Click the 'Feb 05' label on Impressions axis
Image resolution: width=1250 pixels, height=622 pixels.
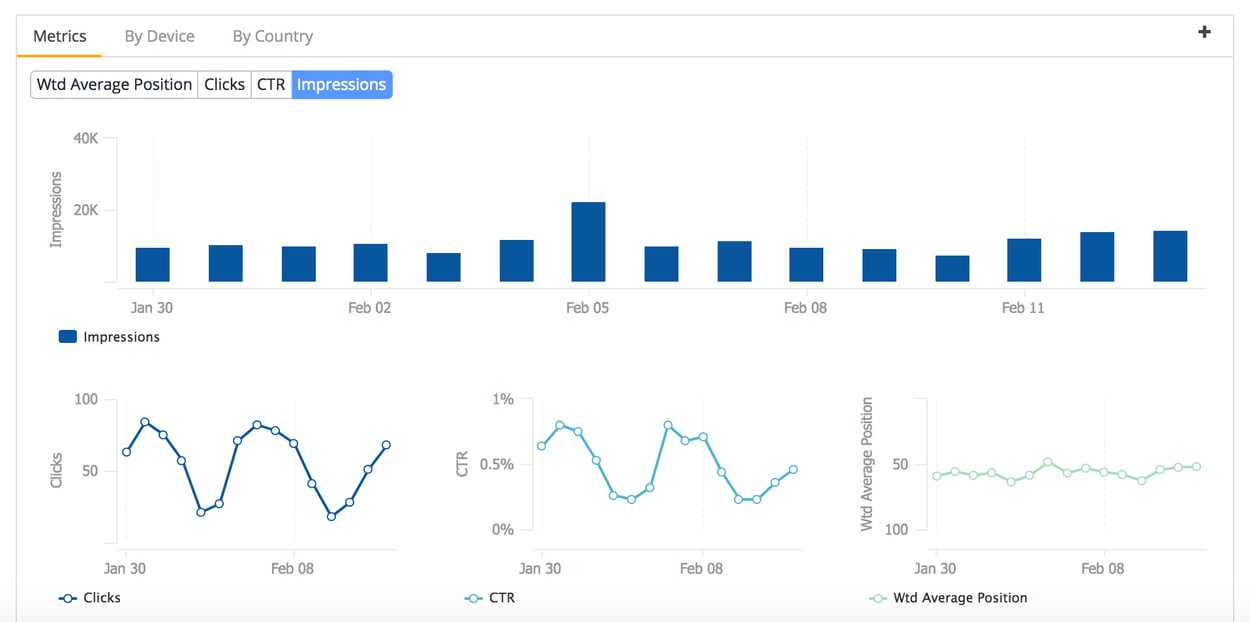coord(587,308)
